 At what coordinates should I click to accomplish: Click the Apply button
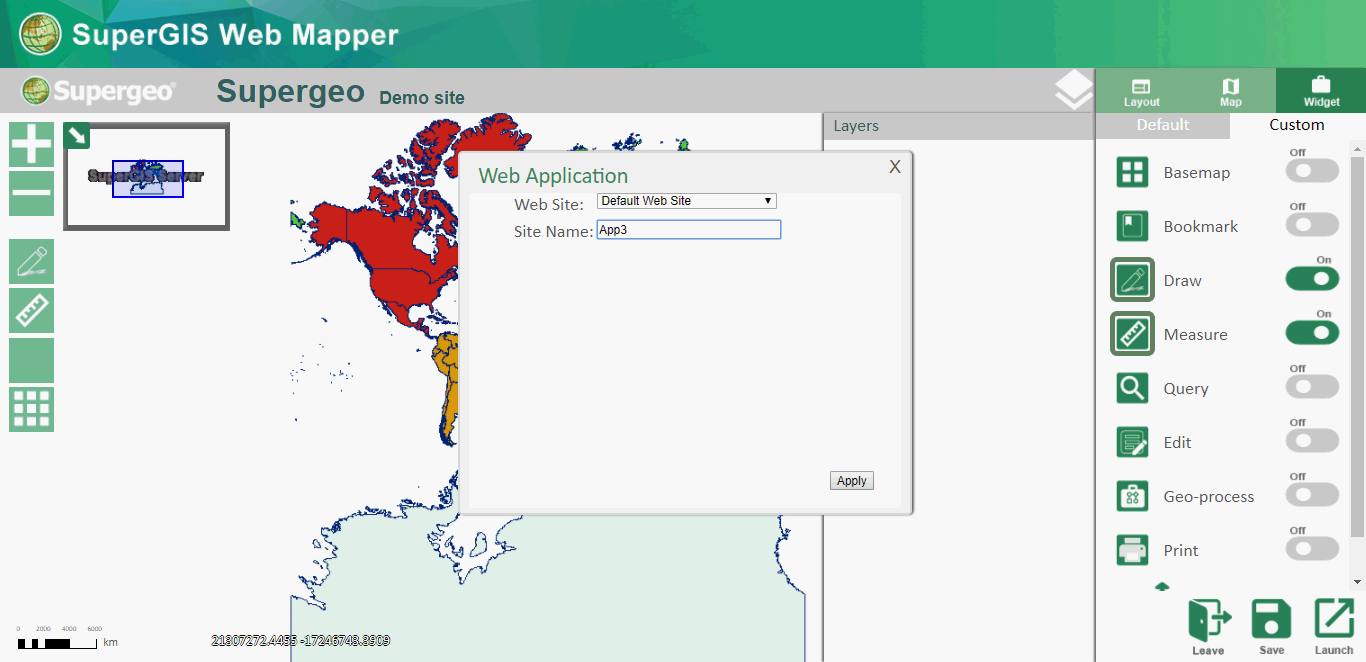(852, 481)
